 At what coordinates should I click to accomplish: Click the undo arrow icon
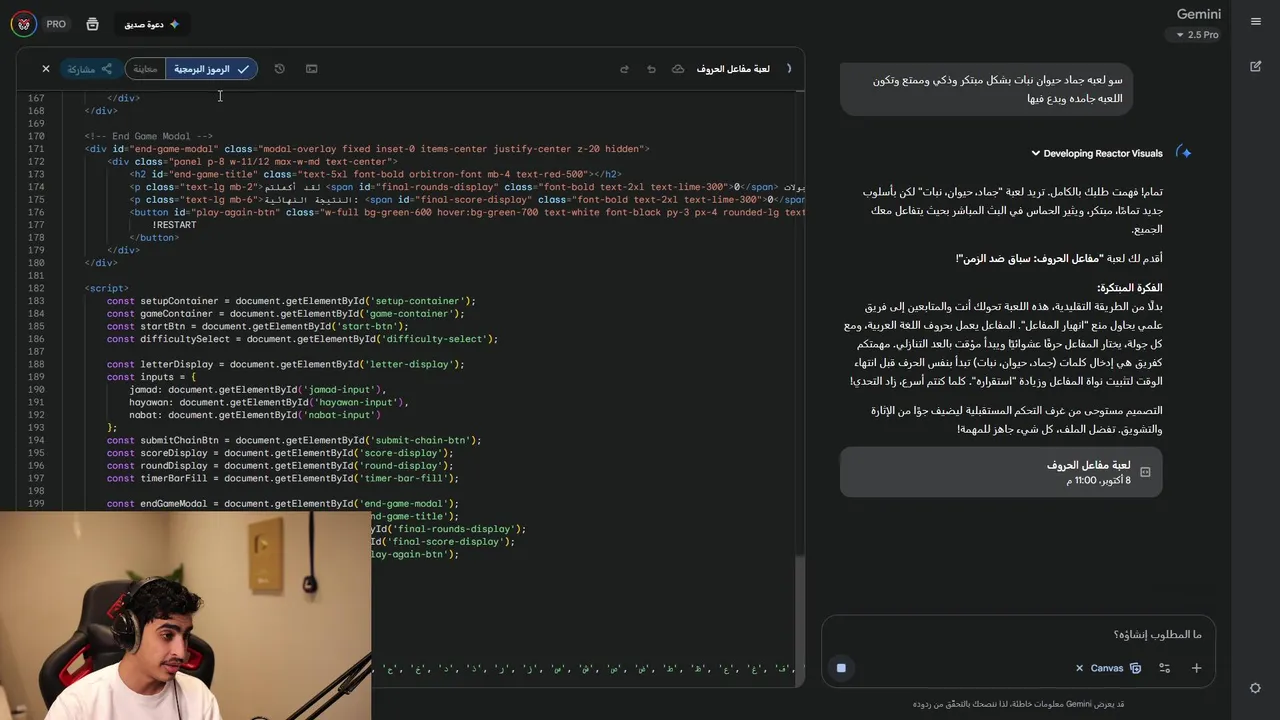point(651,69)
